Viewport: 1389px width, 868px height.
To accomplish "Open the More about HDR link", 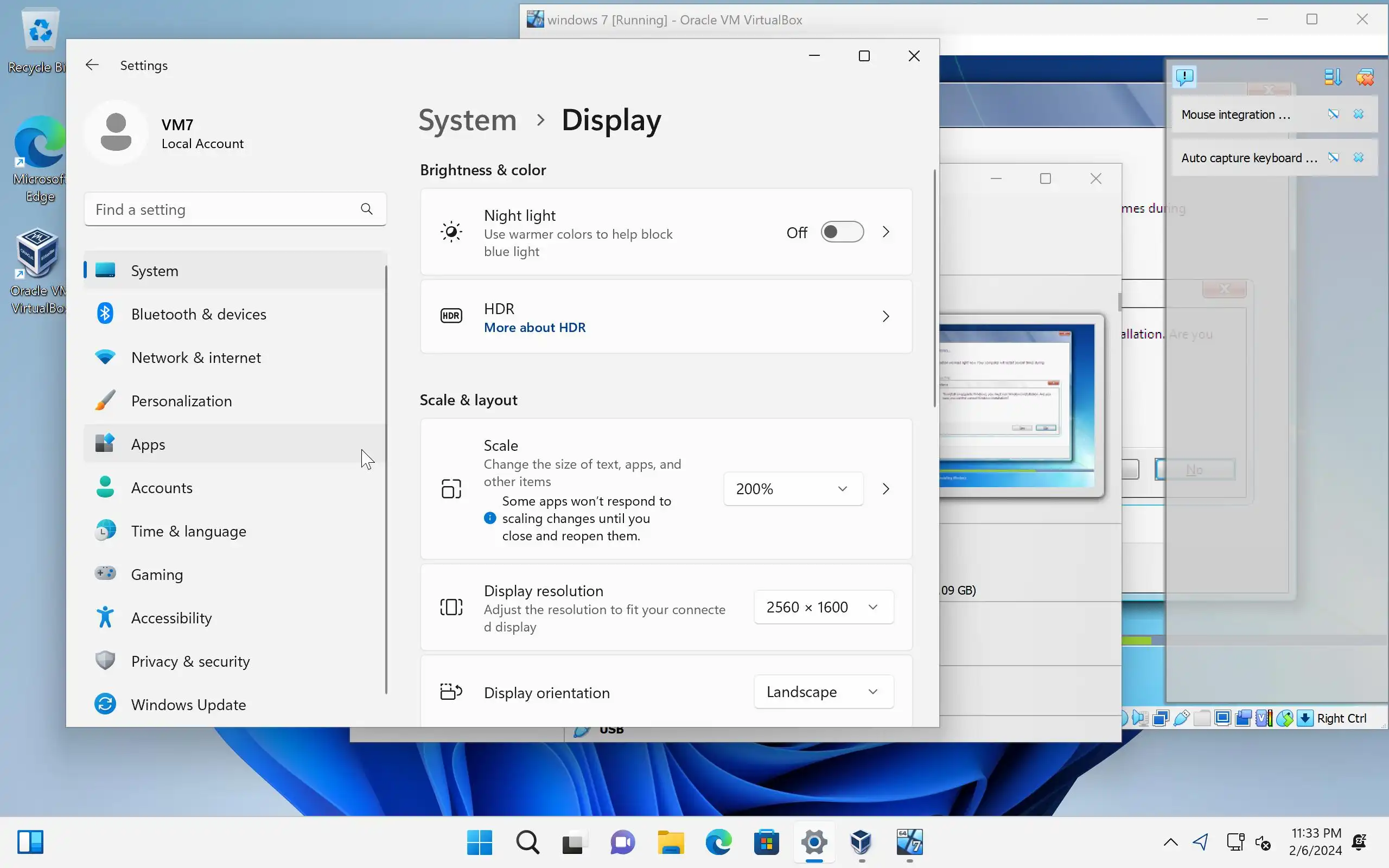I will pyautogui.click(x=534, y=327).
